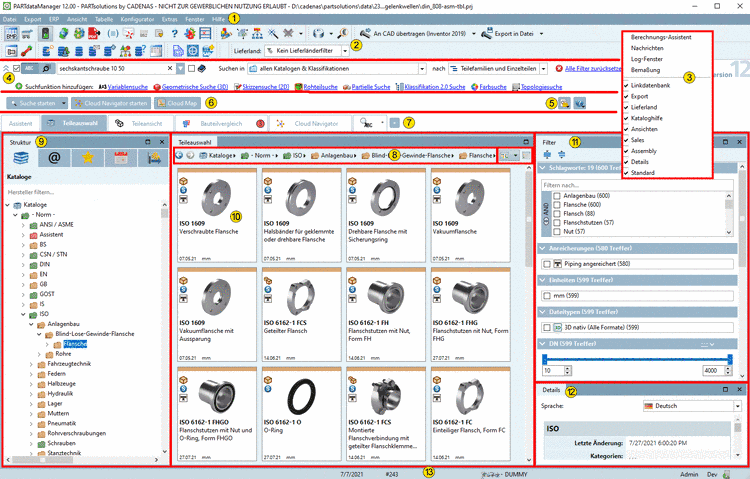Open the Sprache Deutsch dropdown

(737, 406)
